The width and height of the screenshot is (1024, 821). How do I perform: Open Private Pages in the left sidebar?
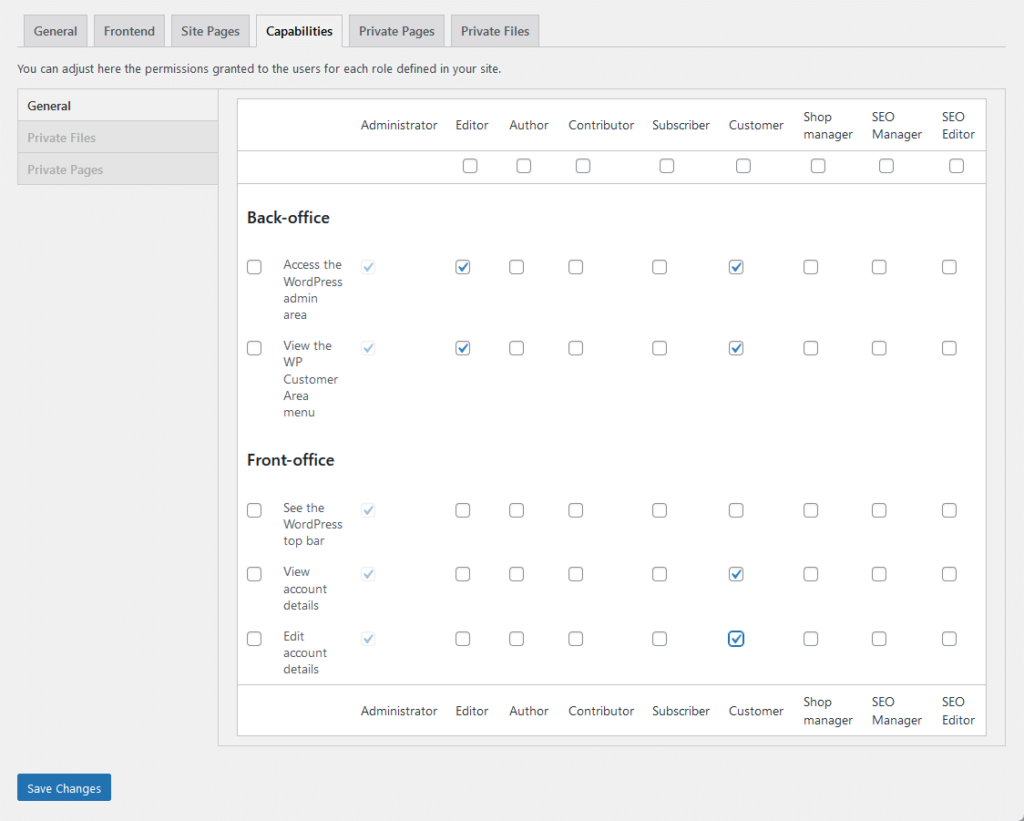coord(118,169)
